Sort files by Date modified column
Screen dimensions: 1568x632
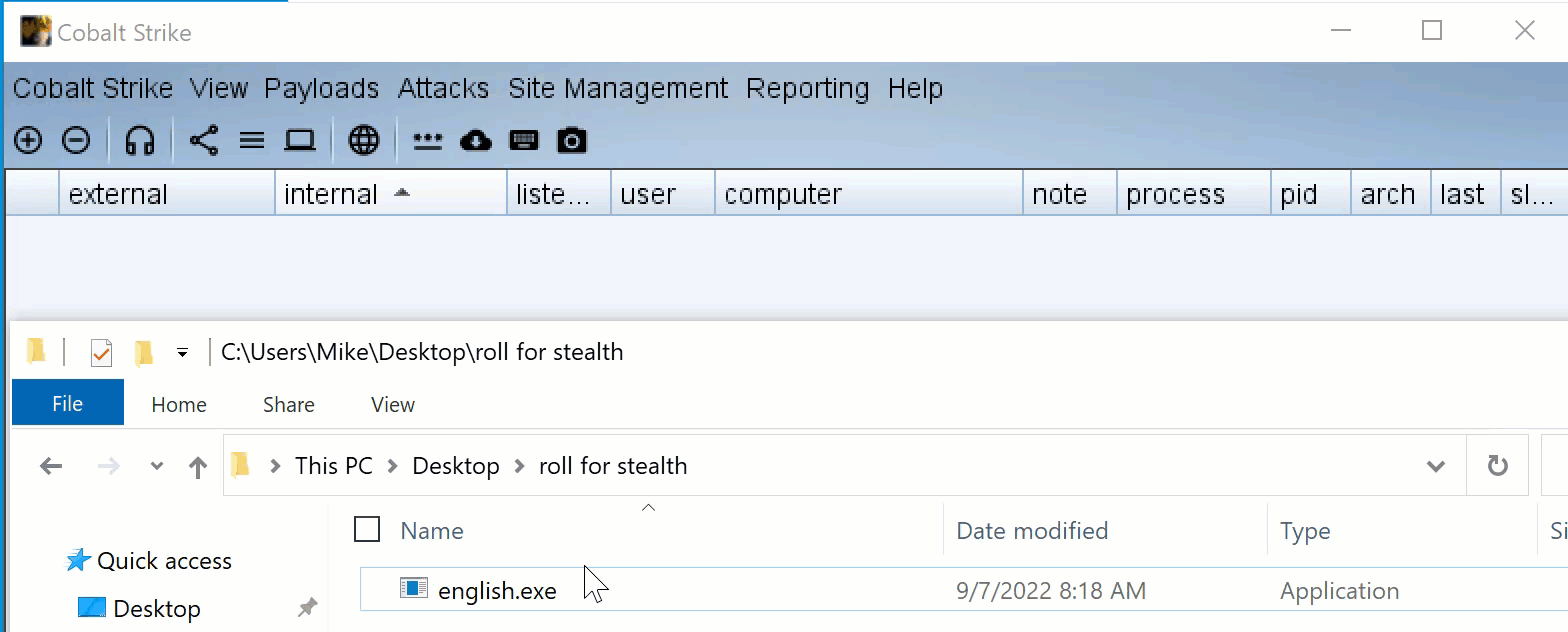pyautogui.click(x=1032, y=531)
